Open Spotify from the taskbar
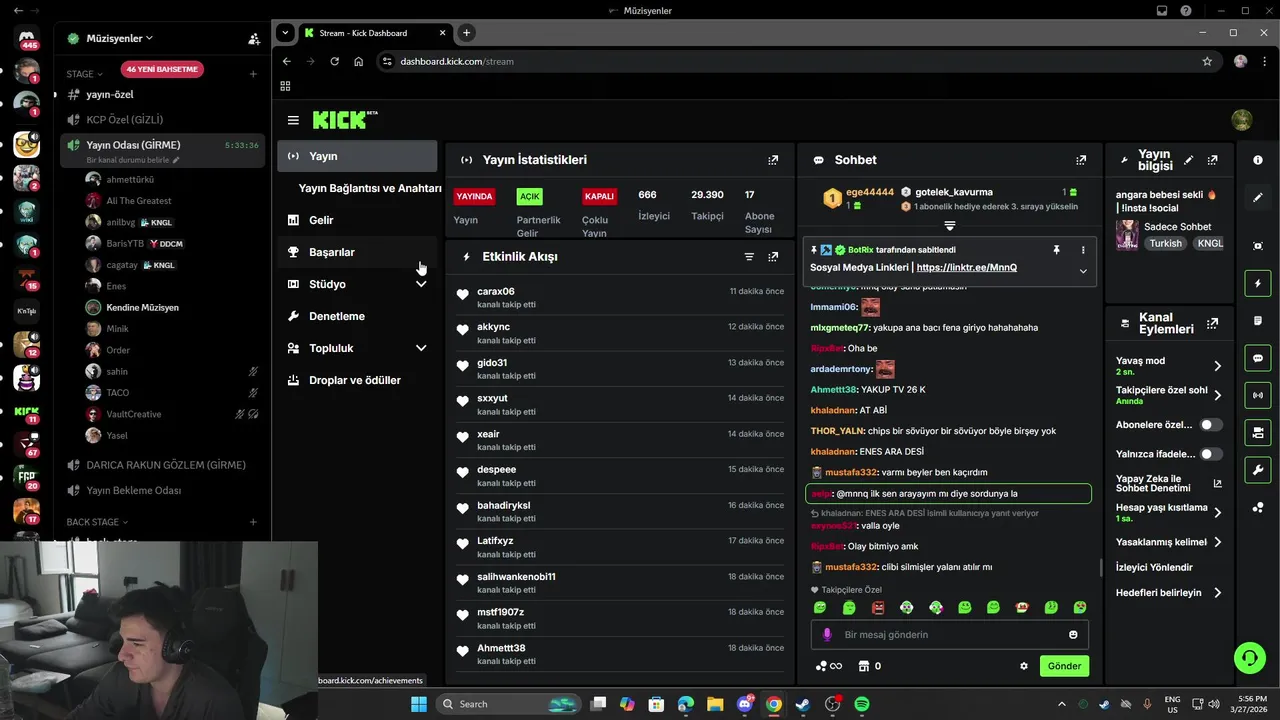Image resolution: width=1280 pixels, height=720 pixels. click(862, 704)
